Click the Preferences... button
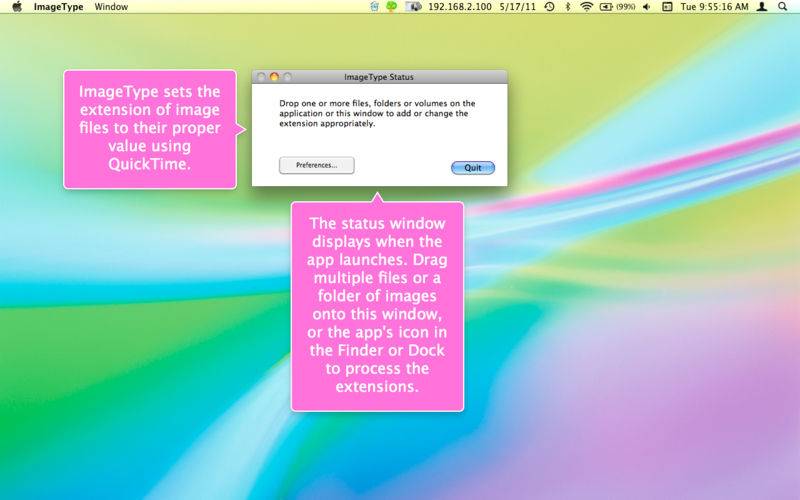The width and height of the screenshot is (800, 500). point(316,165)
